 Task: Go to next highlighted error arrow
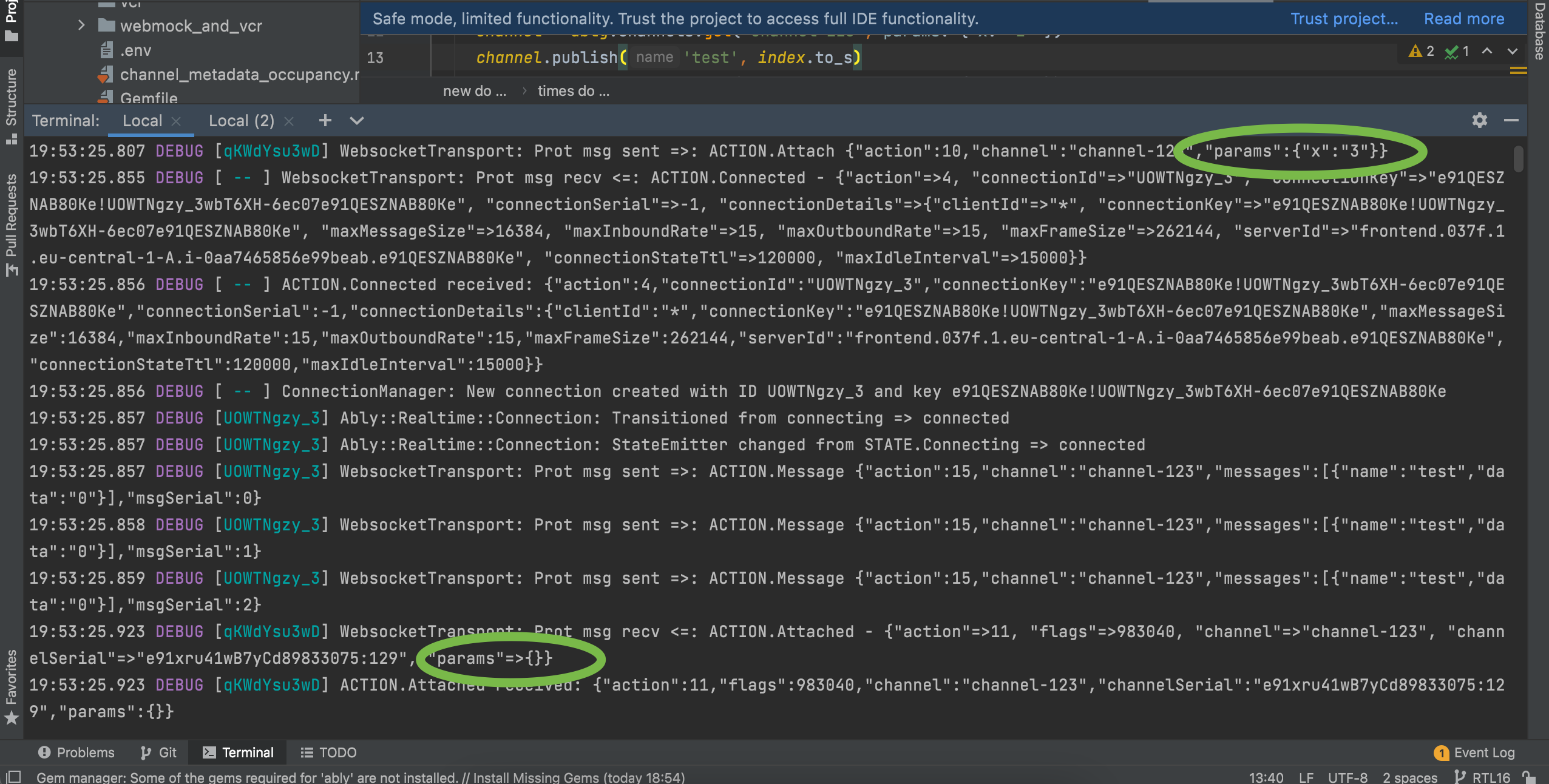pyautogui.click(x=1512, y=52)
